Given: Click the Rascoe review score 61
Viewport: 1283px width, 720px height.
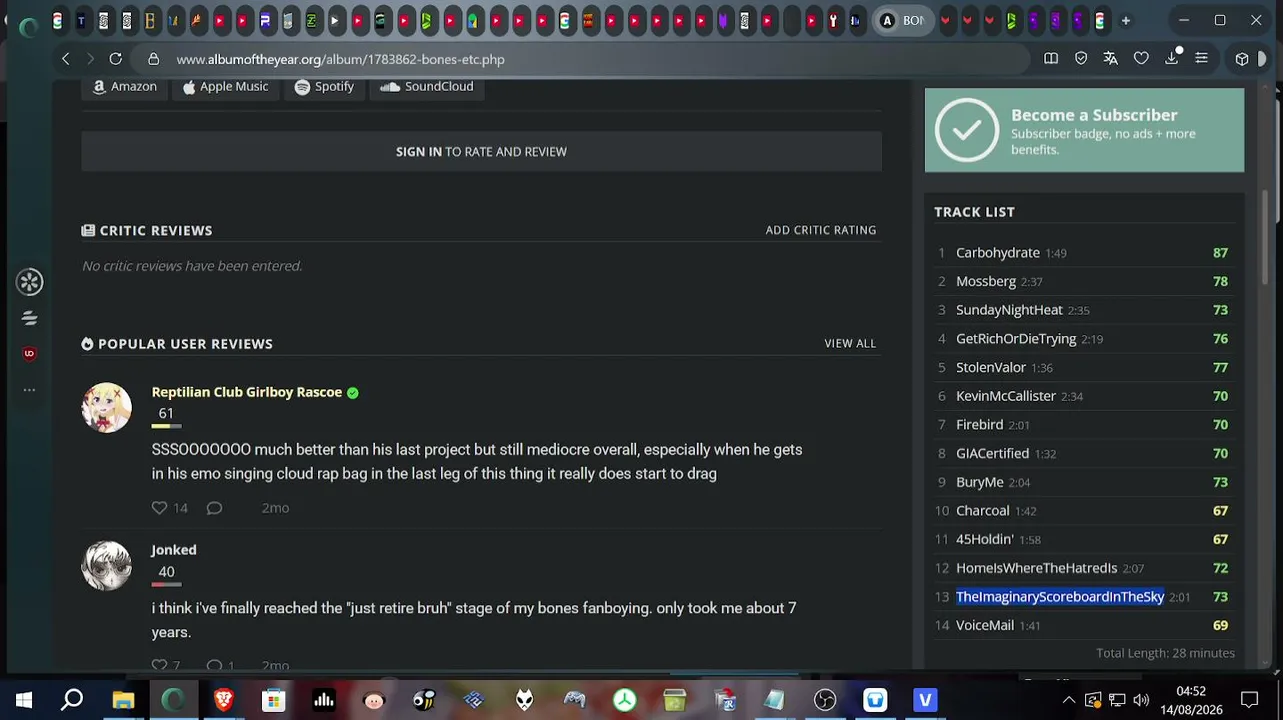Looking at the screenshot, I should tap(166, 414).
